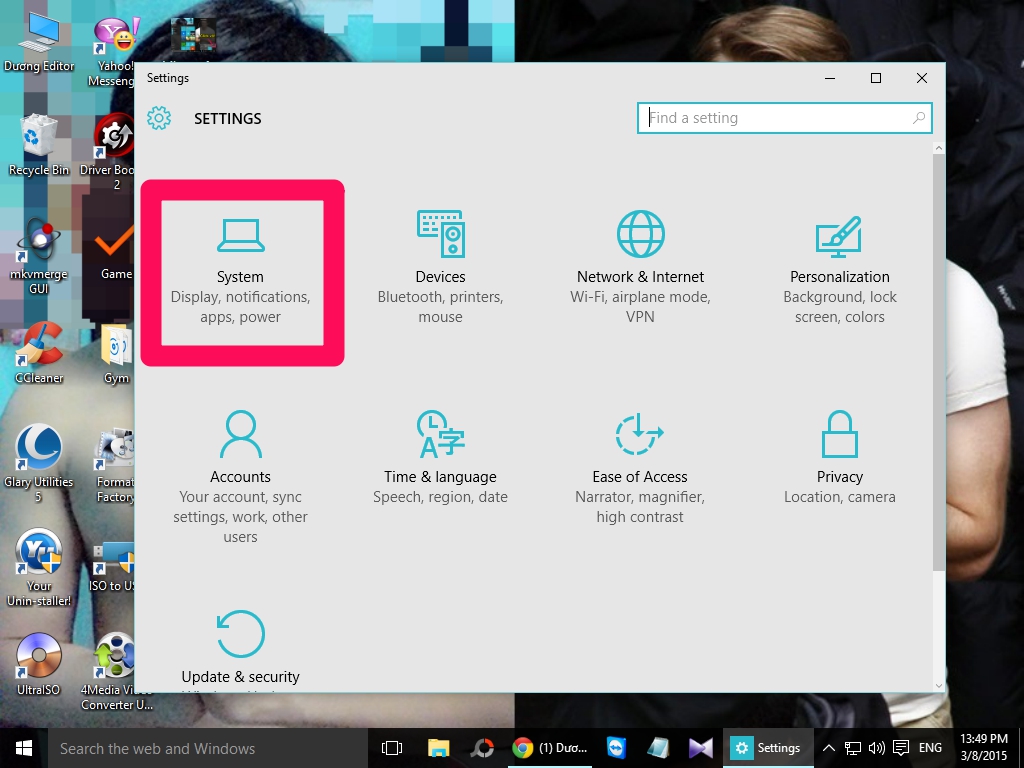This screenshot has height=768, width=1024.
Task: Switch input language via the ENG indicator
Action: coord(929,747)
